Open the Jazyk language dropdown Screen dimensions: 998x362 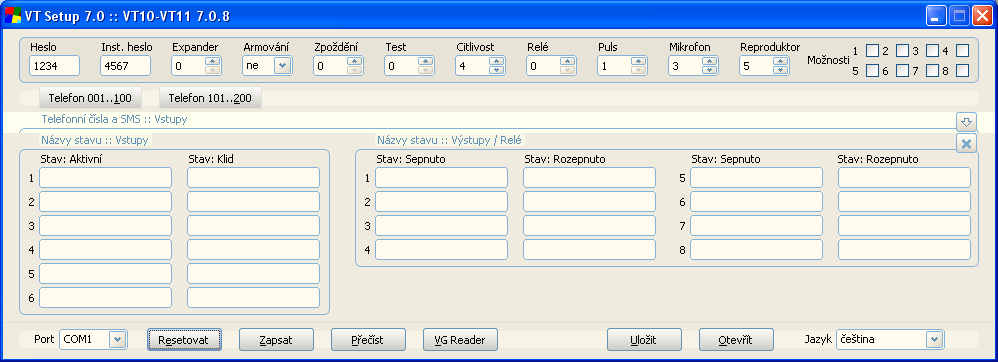tap(934, 340)
